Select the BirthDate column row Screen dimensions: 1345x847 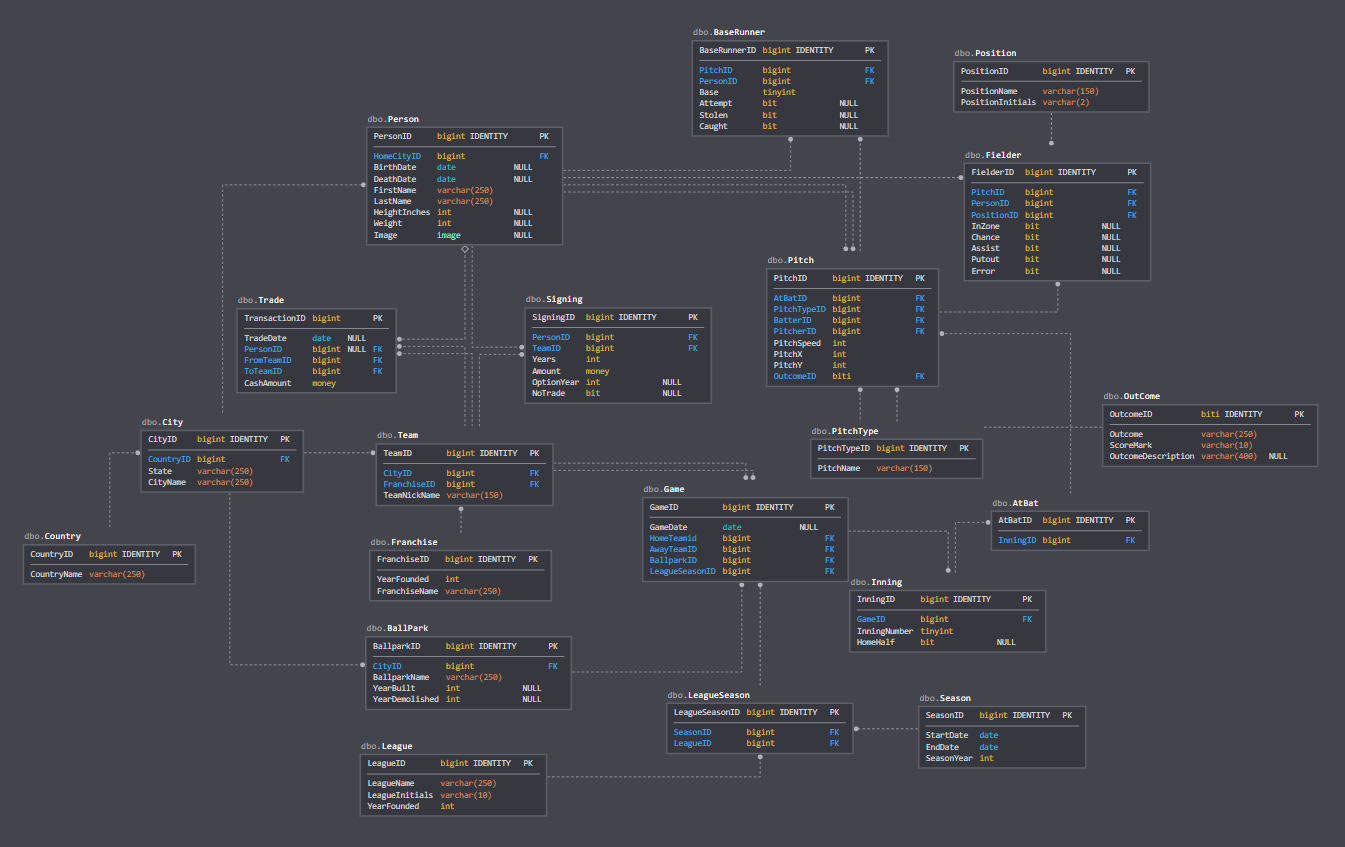coord(464,168)
